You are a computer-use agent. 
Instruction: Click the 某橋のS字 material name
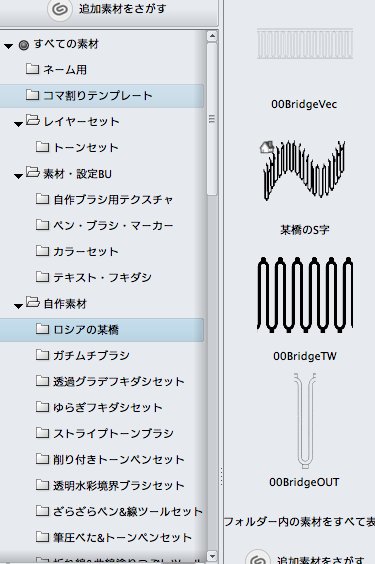click(305, 230)
